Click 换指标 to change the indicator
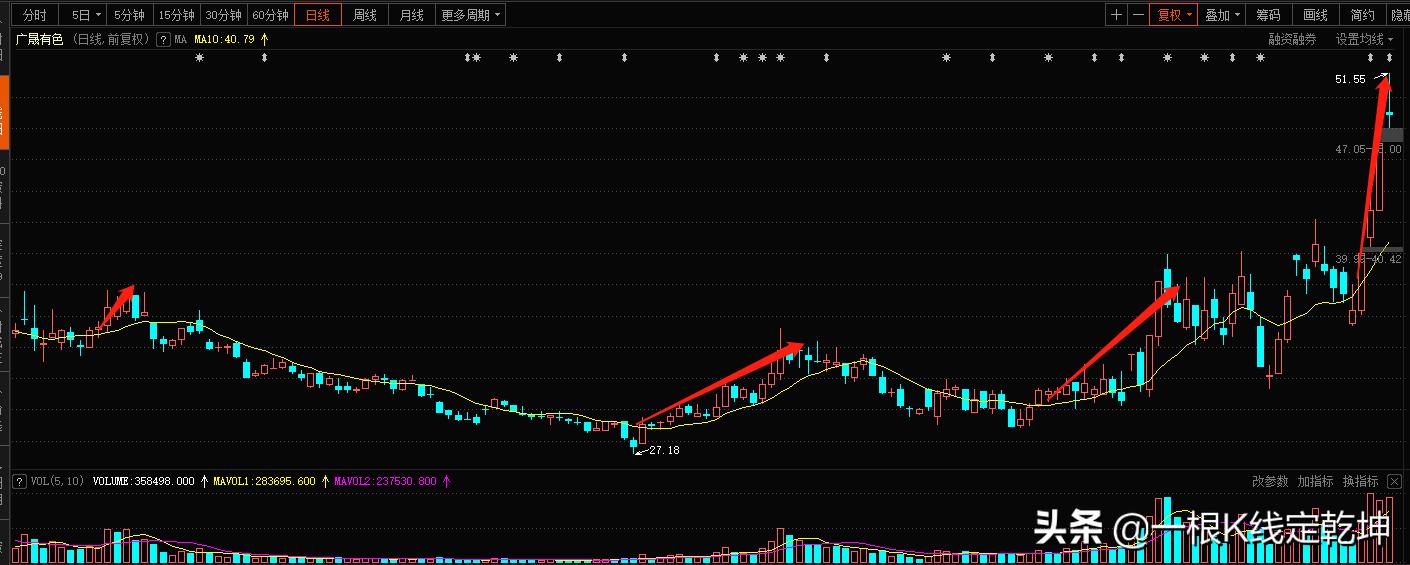This screenshot has height=565, width=1410. (1360, 481)
